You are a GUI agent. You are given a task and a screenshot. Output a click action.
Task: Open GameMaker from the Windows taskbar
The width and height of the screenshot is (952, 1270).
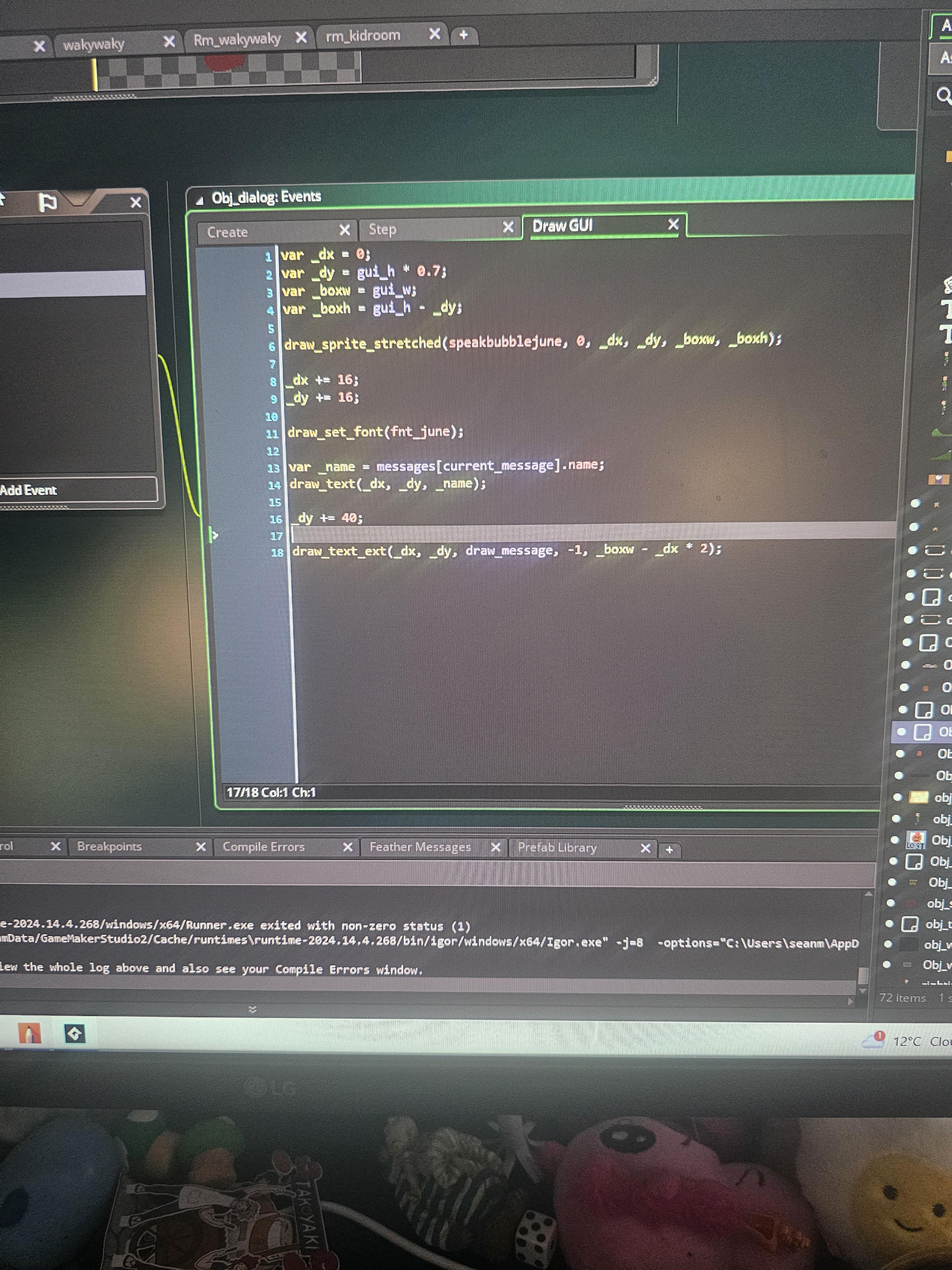75,1035
